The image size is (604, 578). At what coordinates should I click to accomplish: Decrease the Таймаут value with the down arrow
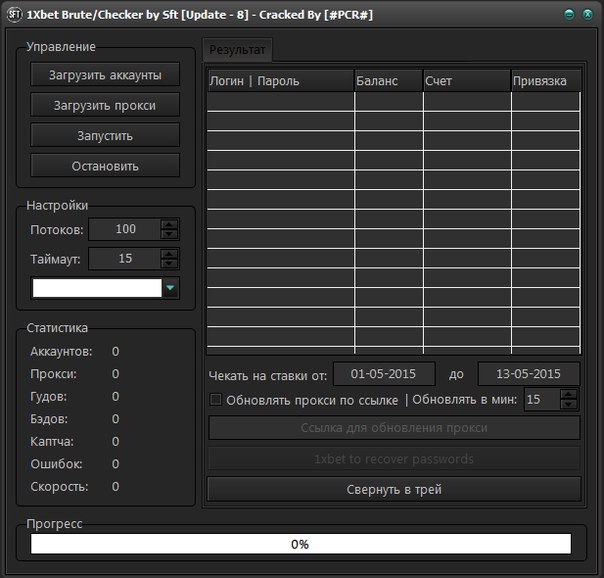pyautogui.click(x=169, y=264)
